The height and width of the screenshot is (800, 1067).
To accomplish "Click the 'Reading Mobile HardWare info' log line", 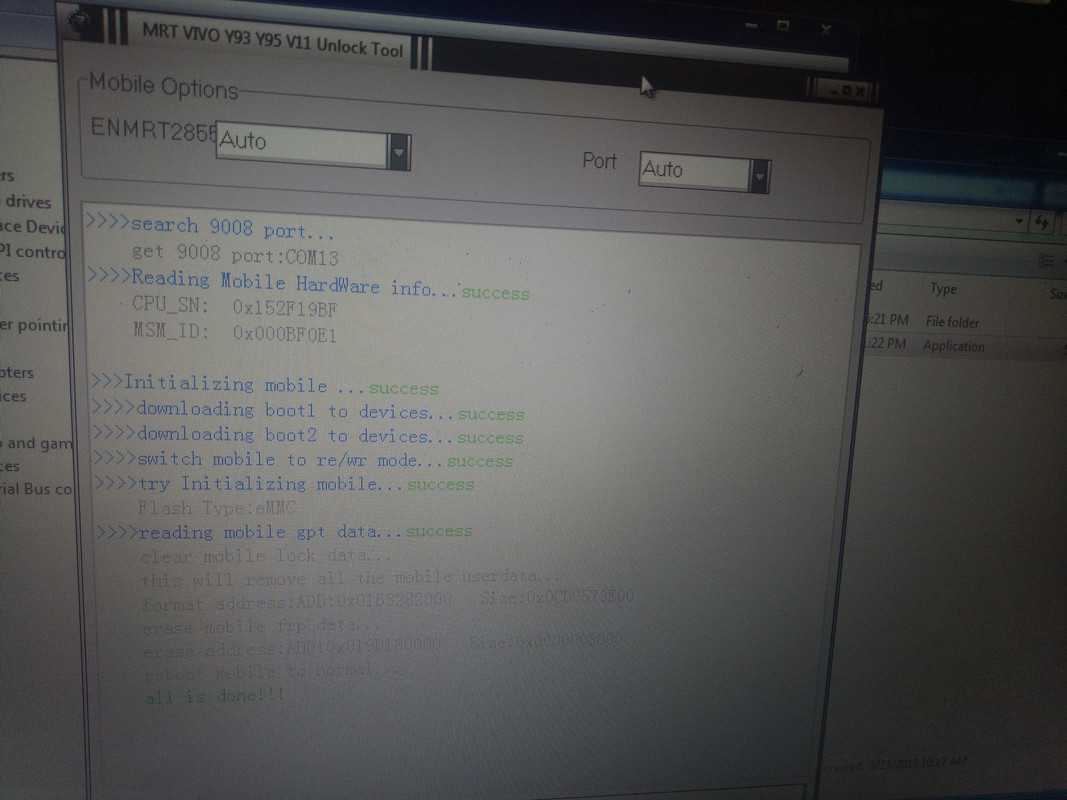I will coord(308,284).
